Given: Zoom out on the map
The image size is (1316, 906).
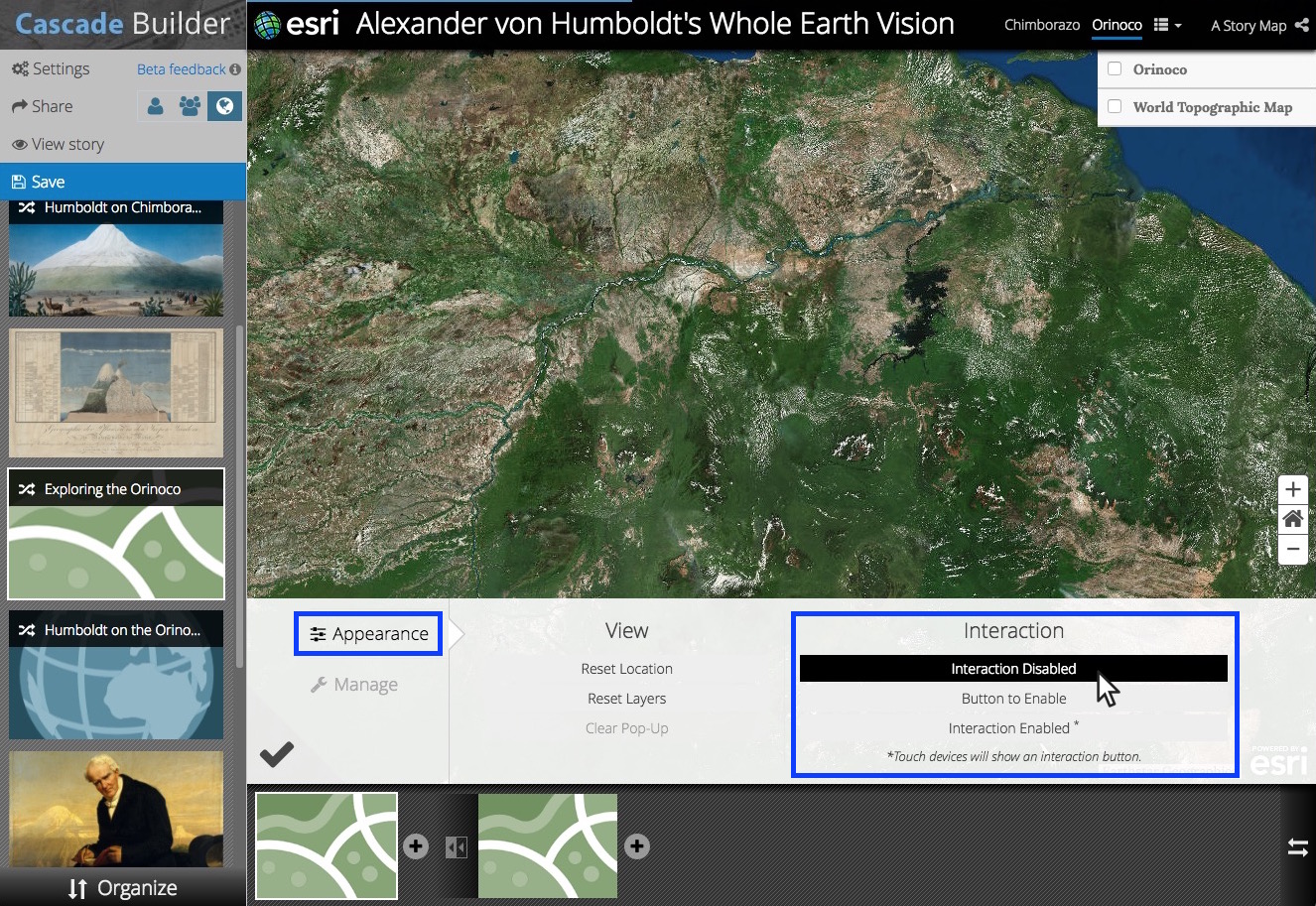Looking at the screenshot, I should 1292,549.
